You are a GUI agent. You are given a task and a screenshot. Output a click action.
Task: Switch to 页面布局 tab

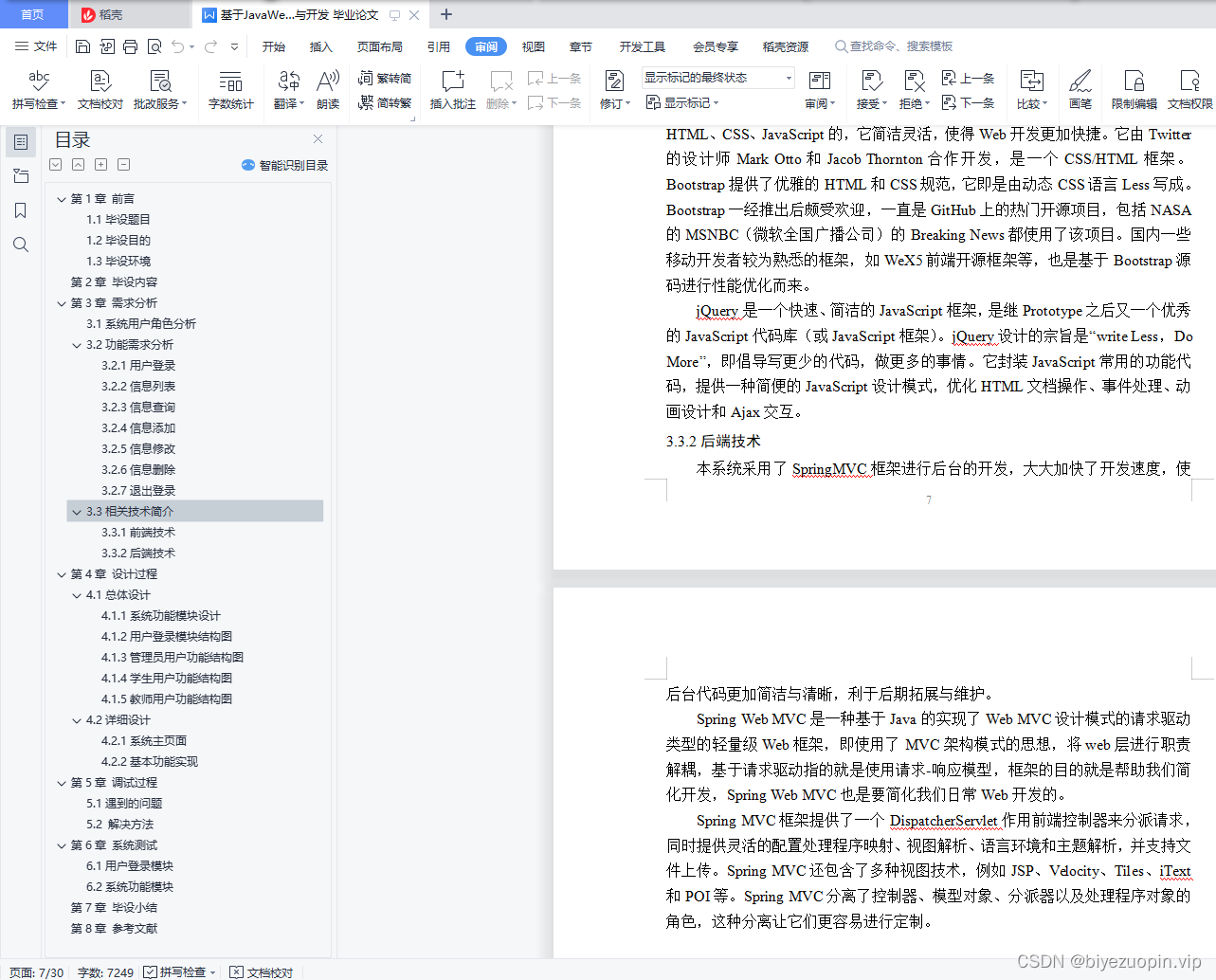[380, 46]
